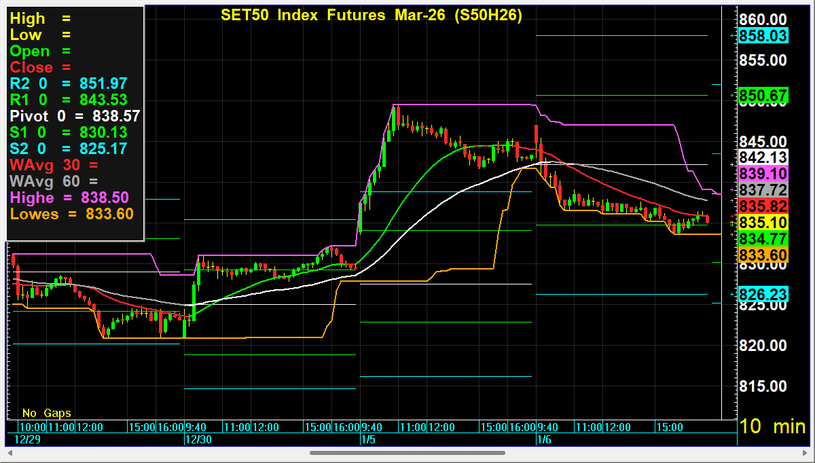
Task: Click the No Gaps label
Action: coord(48,412)
